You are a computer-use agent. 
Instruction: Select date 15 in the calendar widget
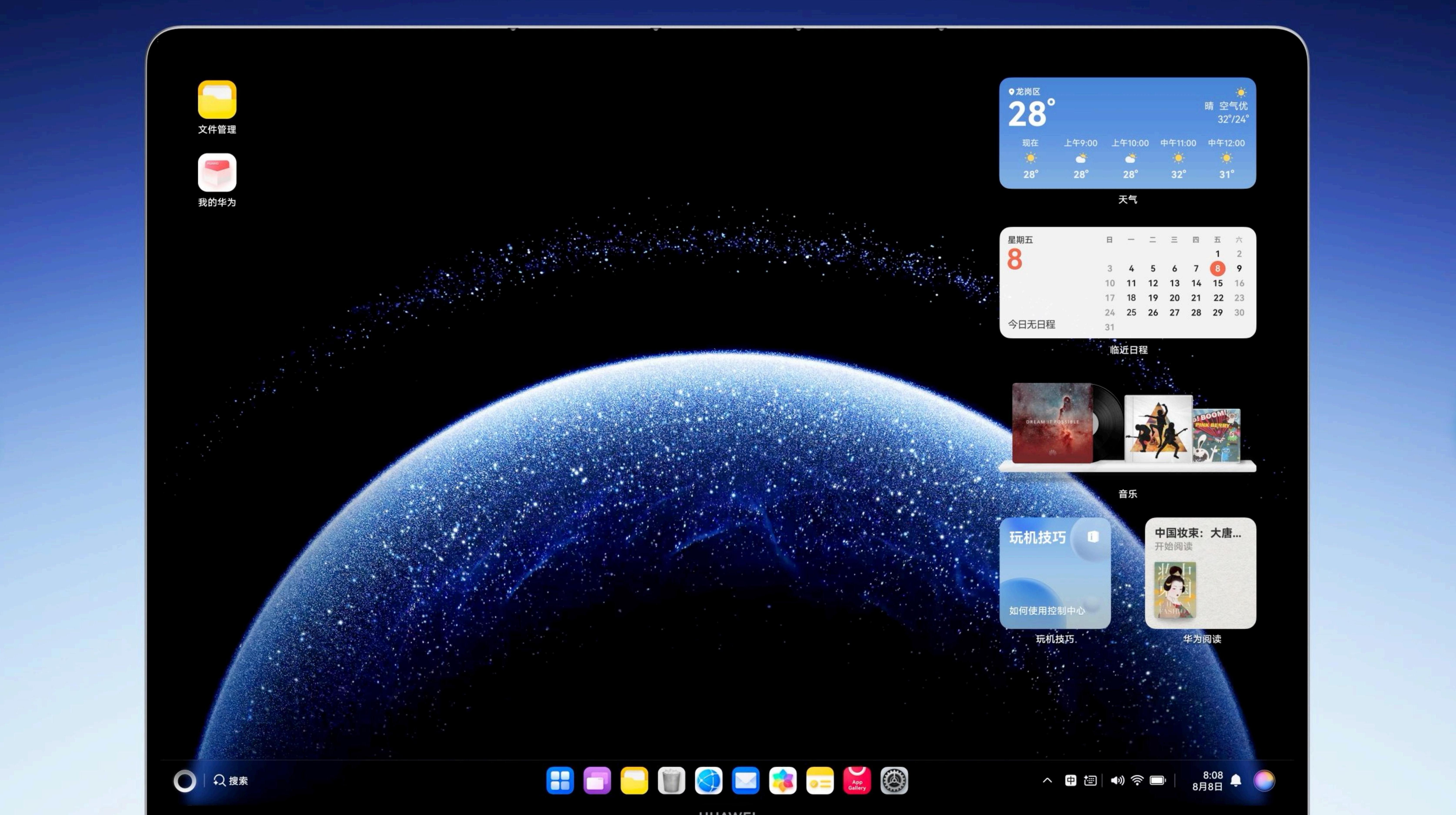pyautogui.click(x=1217, y=283)
